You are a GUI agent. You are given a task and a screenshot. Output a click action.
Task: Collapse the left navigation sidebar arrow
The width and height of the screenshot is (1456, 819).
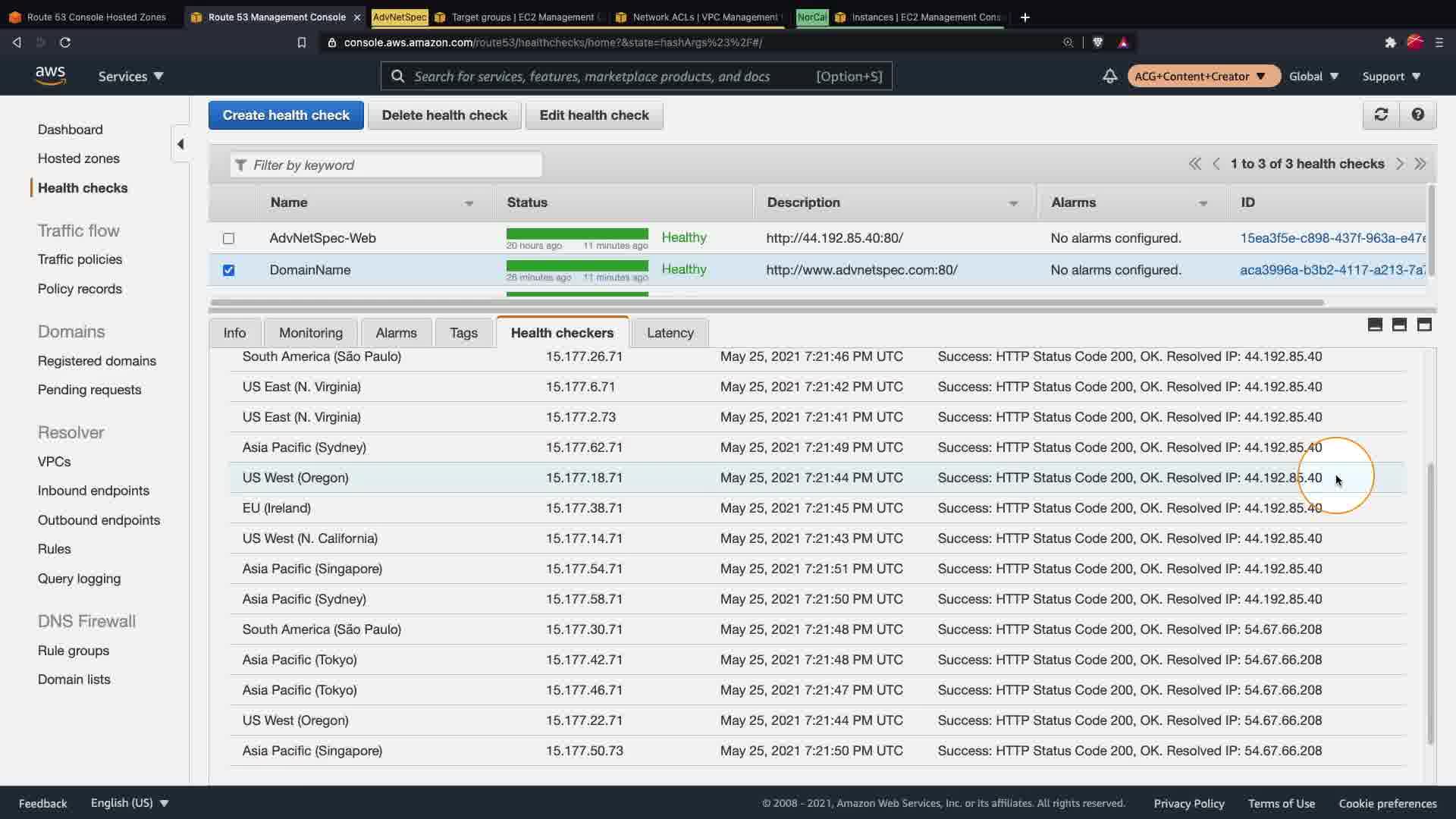coord(180,144)
